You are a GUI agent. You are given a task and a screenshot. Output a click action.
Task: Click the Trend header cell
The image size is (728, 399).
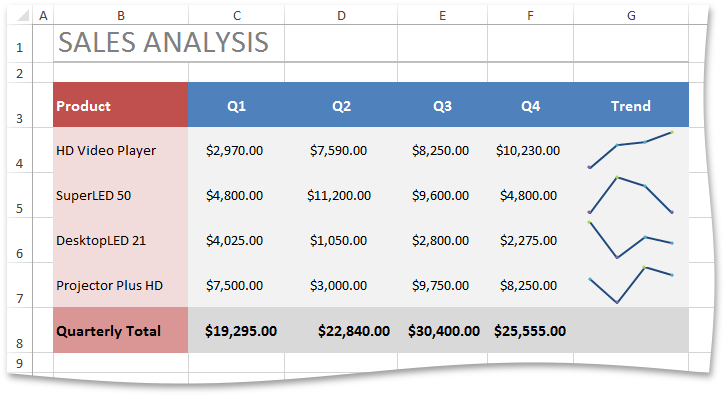pos(631,105)
